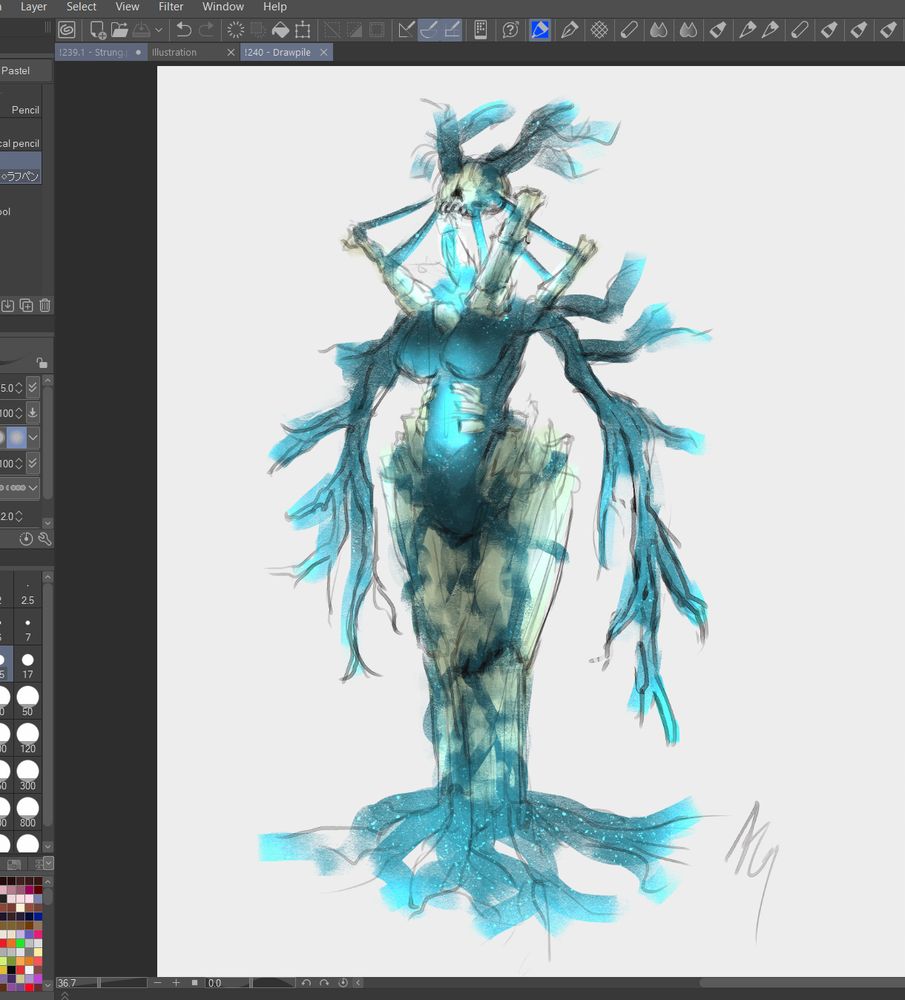Select the highlighted pen tool in the toolbar

[538, 30]
